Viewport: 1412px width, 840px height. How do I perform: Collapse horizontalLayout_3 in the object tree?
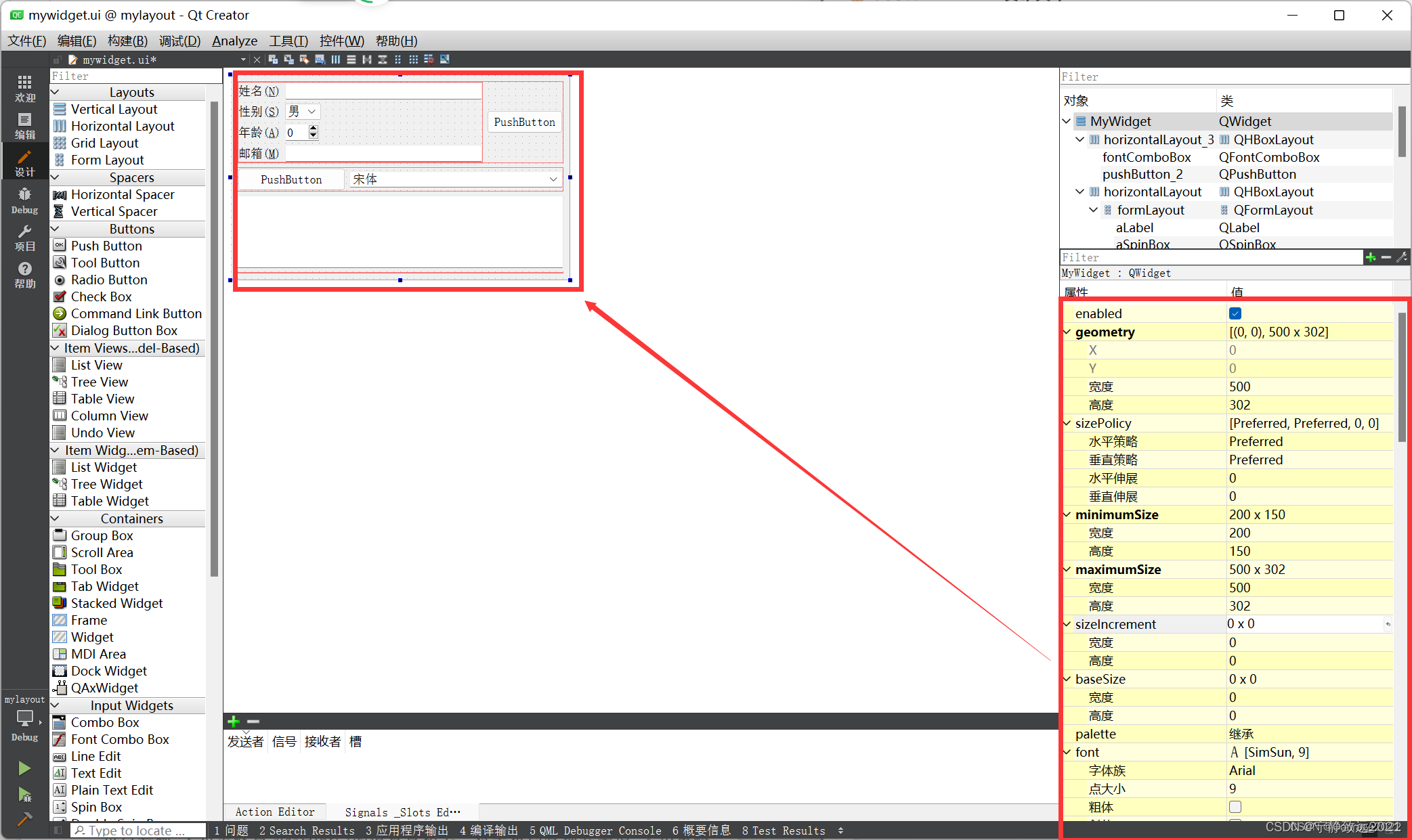(1079, 139)
